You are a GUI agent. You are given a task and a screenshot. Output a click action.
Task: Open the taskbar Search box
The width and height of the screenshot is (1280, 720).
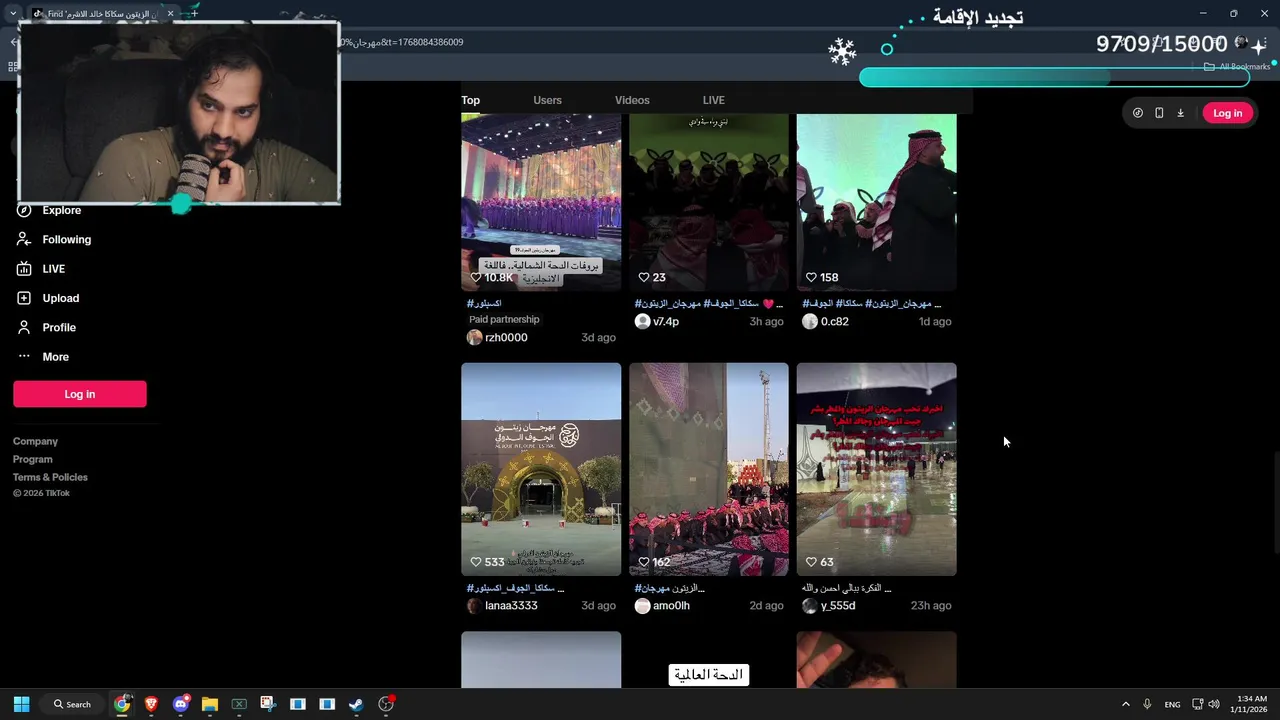[72, 704]
